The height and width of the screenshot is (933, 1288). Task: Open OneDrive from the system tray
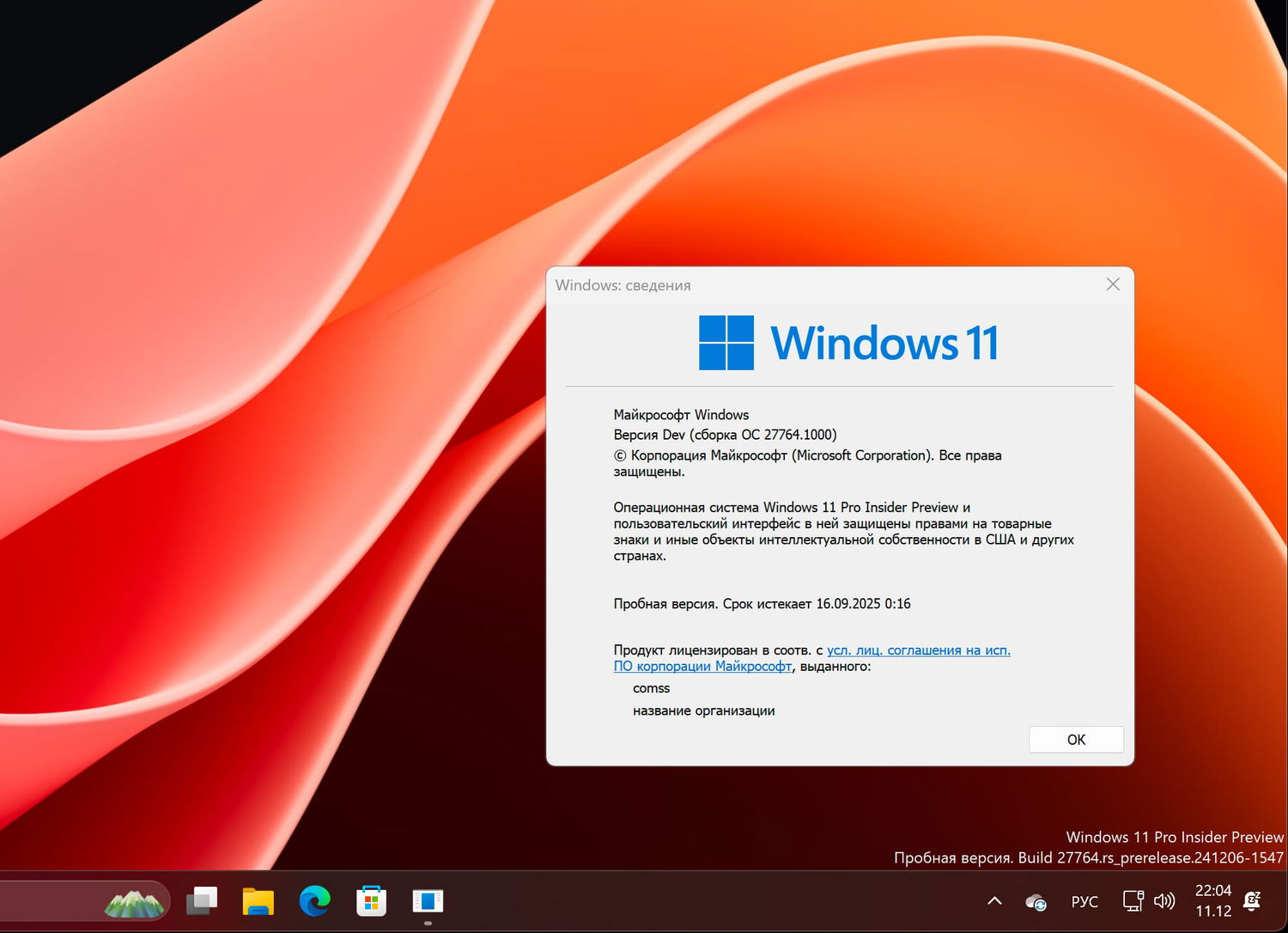coord(1036,901)
